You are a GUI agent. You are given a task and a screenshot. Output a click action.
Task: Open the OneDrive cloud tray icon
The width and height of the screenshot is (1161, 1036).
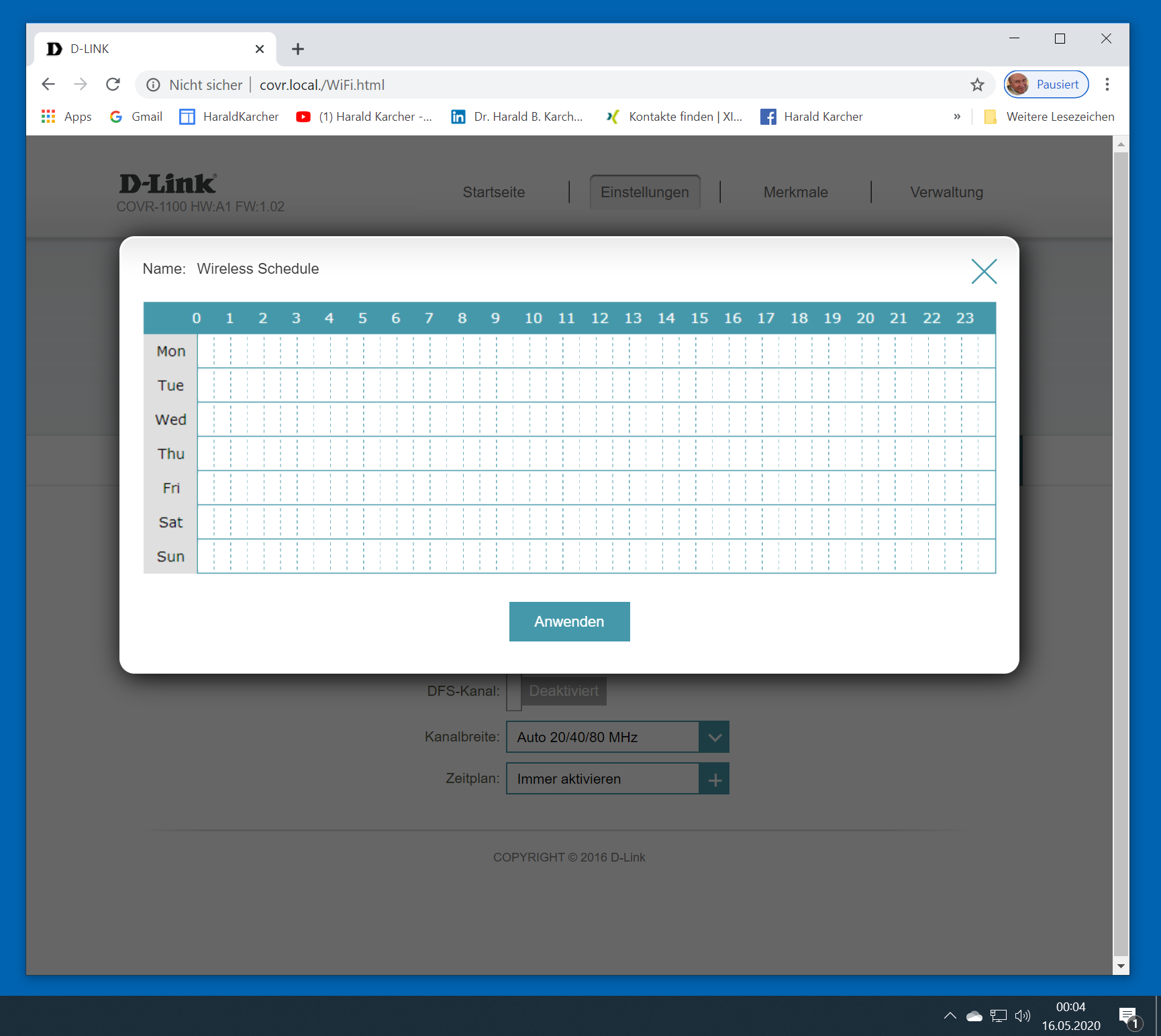pos(974,1016)
